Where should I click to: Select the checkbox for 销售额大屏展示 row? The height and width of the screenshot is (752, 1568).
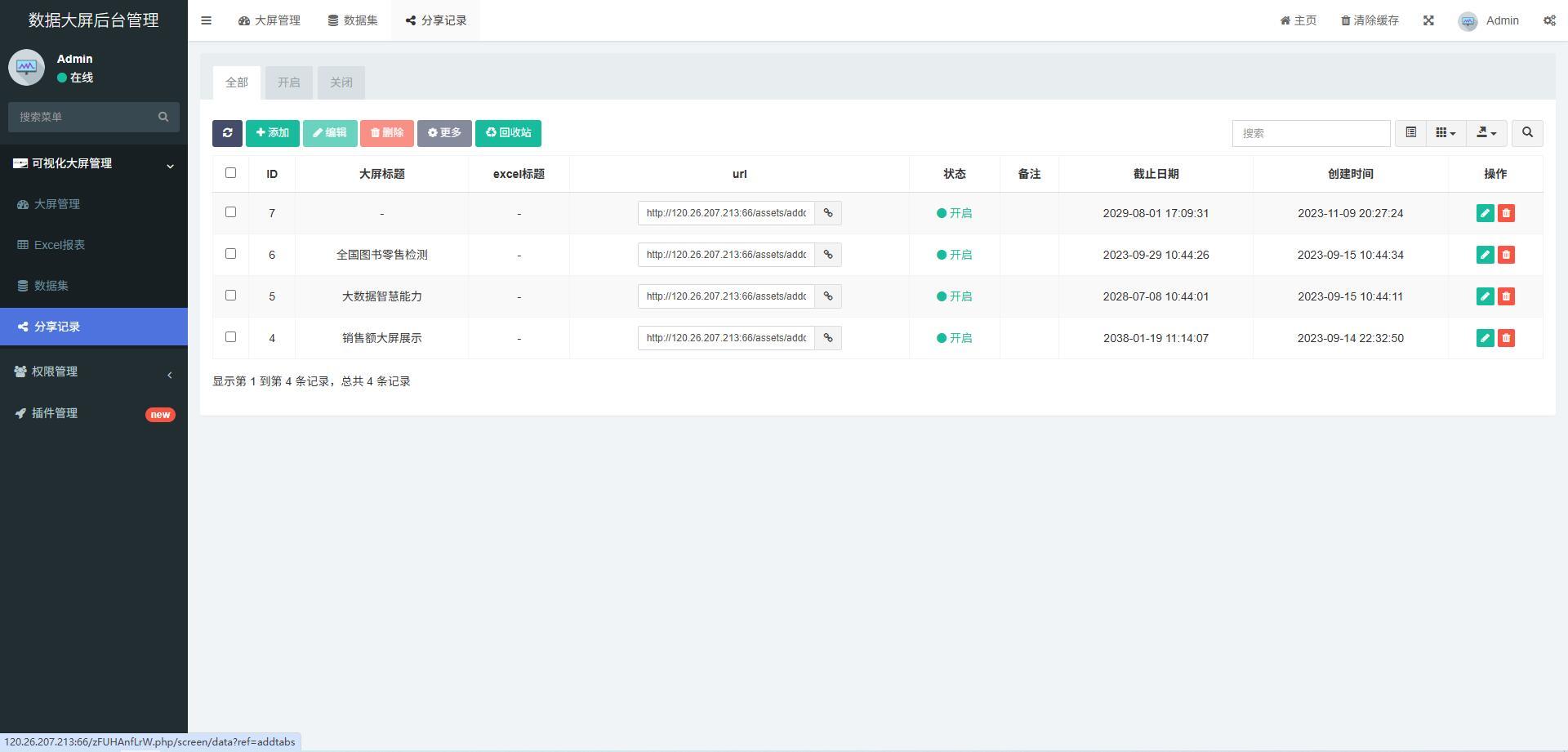click(x=230, y=337)
